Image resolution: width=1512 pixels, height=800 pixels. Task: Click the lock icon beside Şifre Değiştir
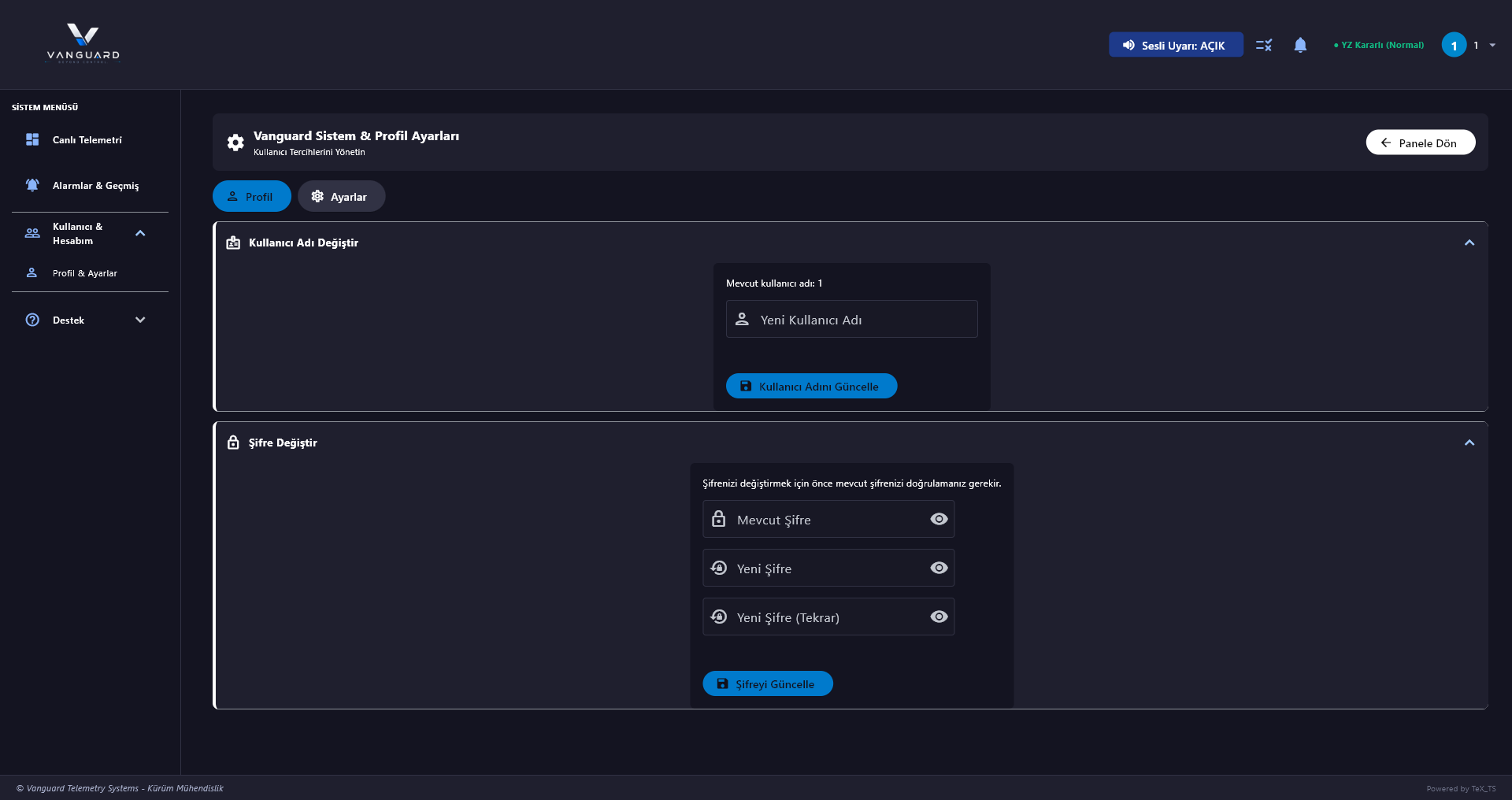coord(233,443)
